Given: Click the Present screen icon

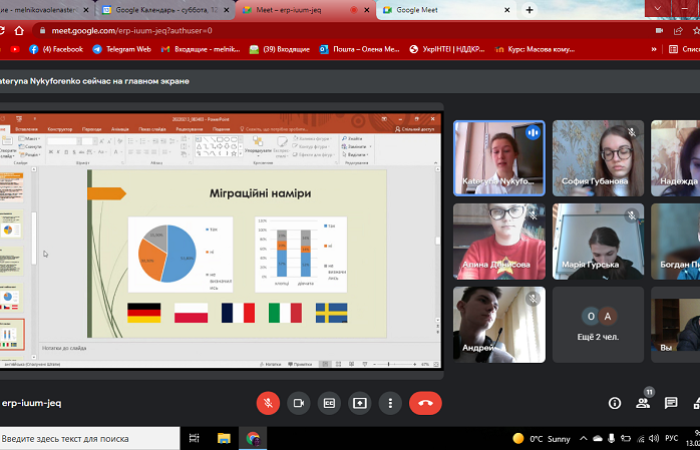Looking at the screenshot, I should pos(360,402).
